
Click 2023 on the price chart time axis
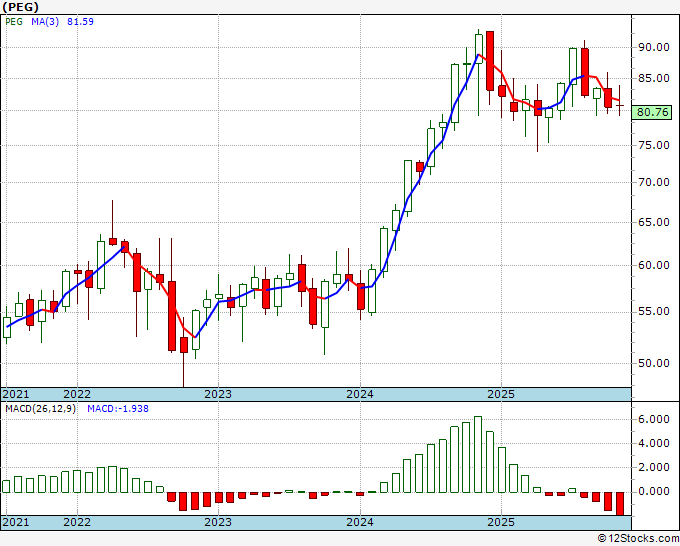point(218,394)
